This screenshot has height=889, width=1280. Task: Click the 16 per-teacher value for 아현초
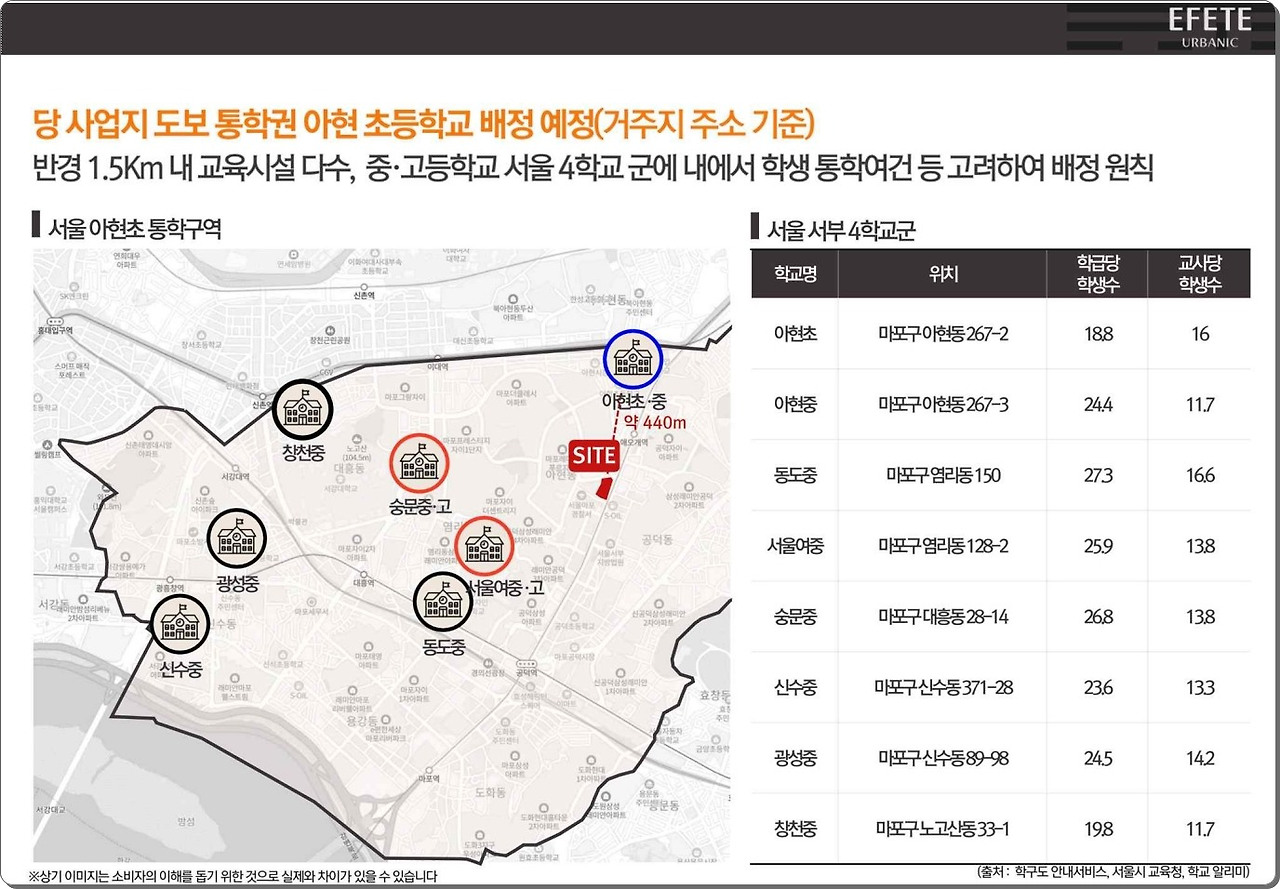(x=1200, y=334)
